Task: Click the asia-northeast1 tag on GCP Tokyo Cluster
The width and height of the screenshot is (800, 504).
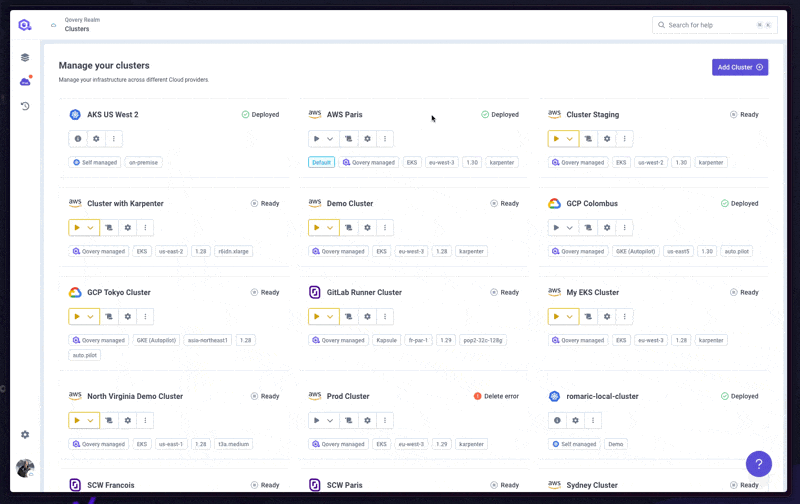Action: pos(208,340)
